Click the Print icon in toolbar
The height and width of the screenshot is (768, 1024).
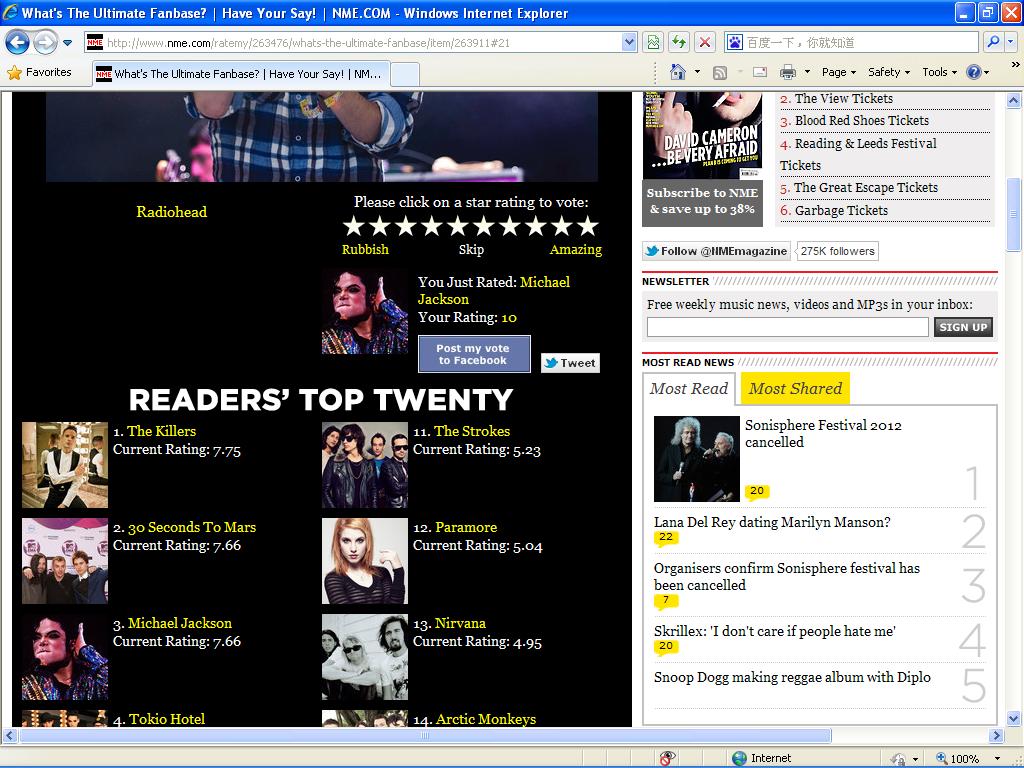787,72
